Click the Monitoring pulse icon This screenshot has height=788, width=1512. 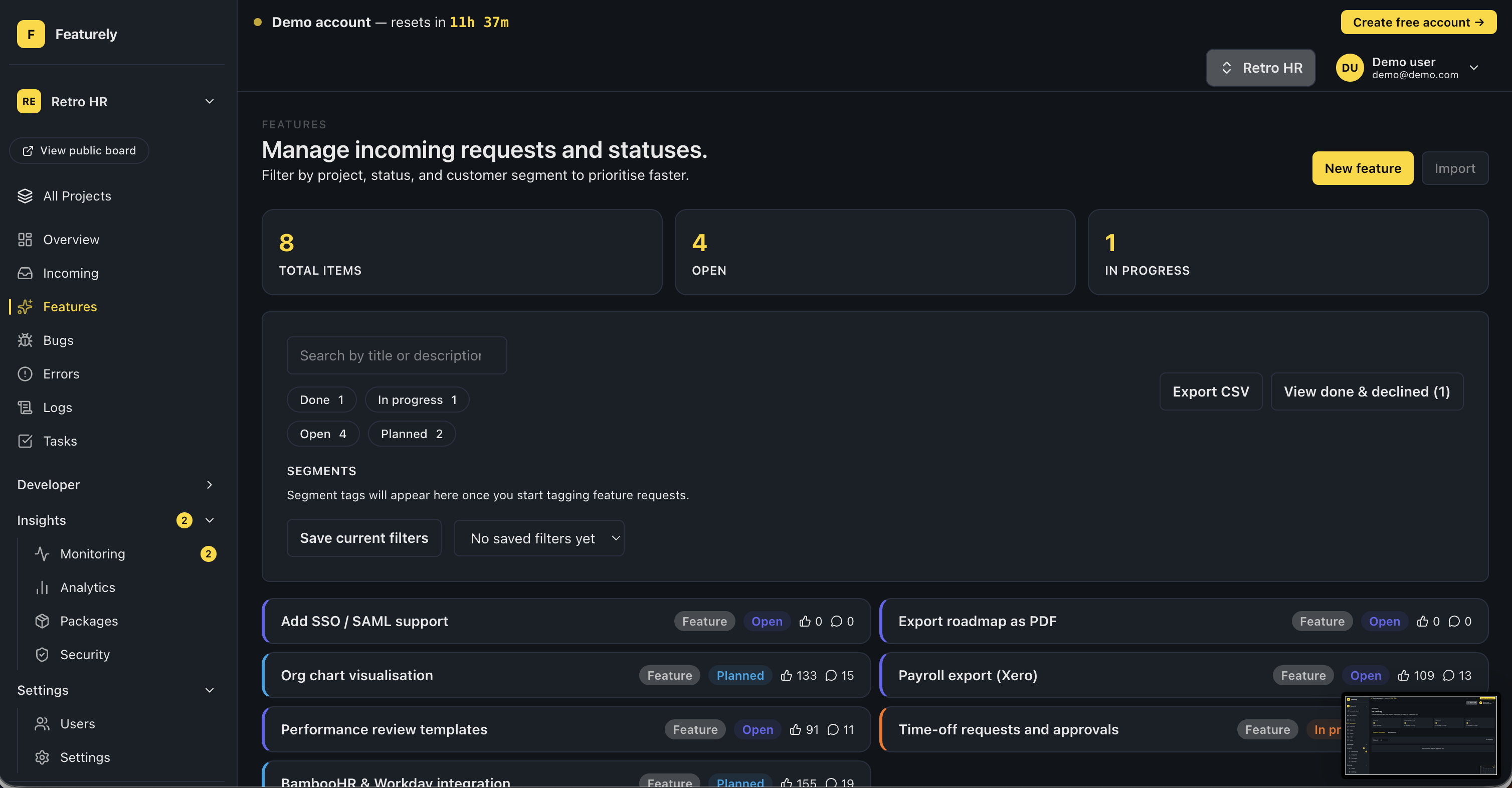click(42, 554)
